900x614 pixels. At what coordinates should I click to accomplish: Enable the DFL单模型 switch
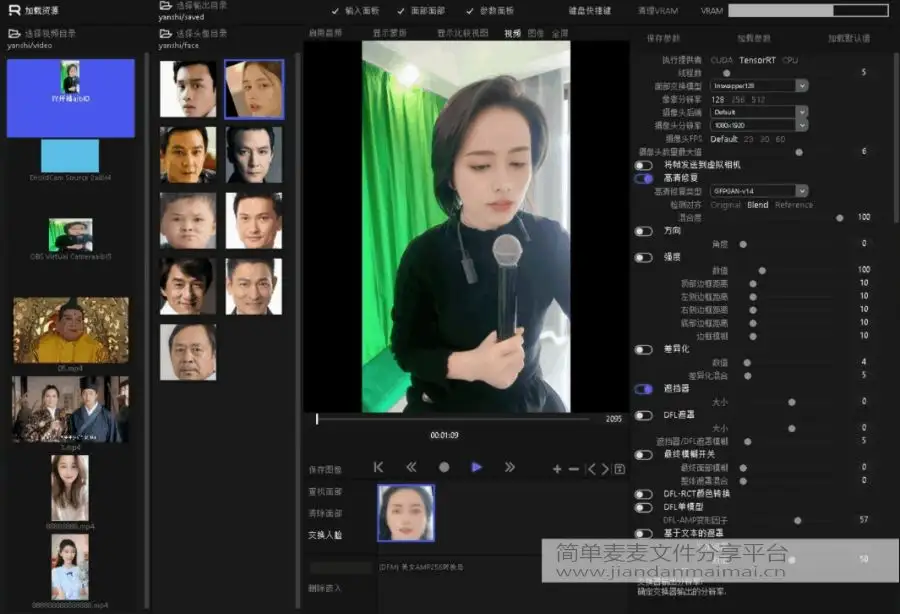coord(644,507)
